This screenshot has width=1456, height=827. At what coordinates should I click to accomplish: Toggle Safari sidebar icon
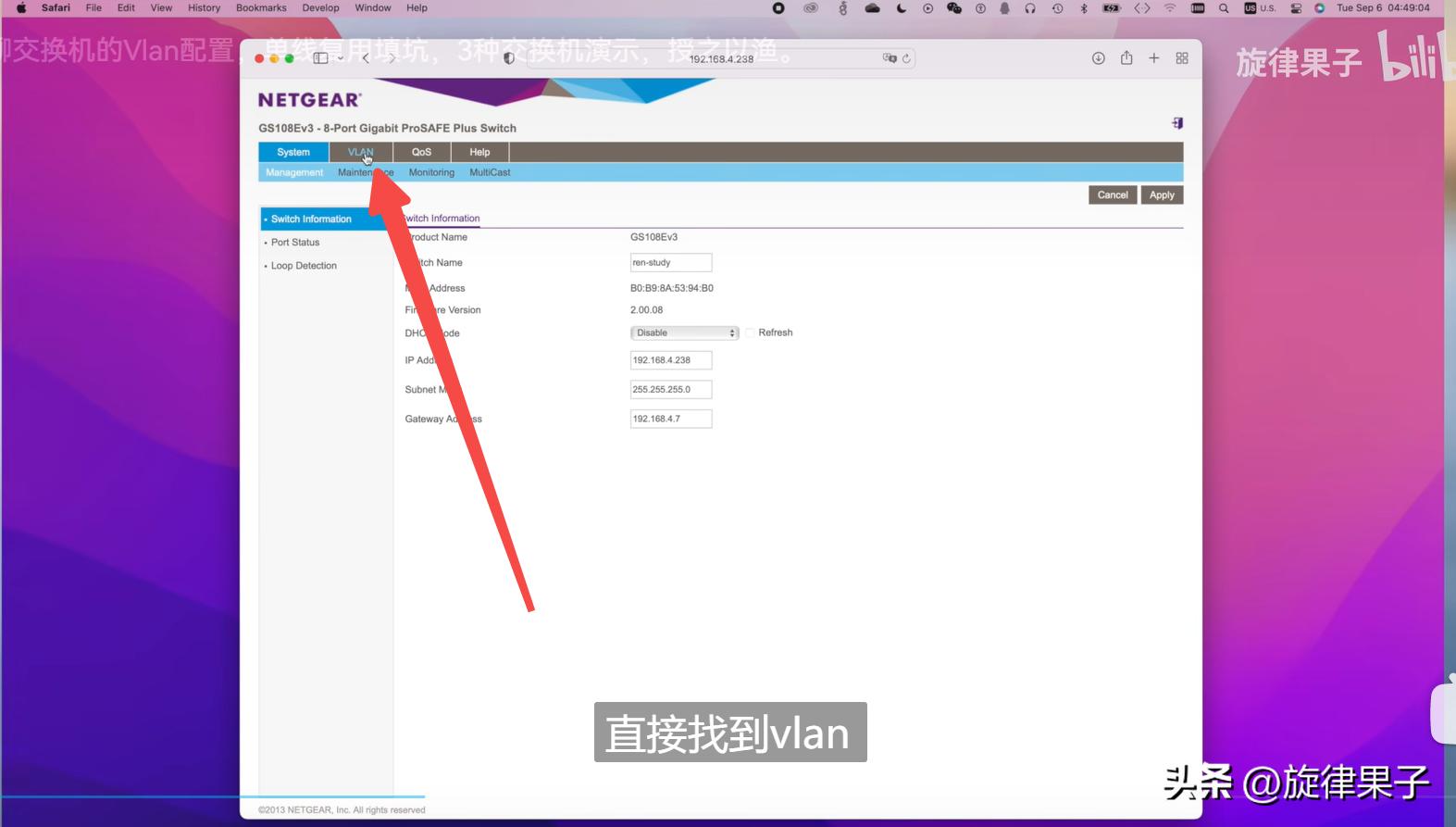tap(320, 58)
